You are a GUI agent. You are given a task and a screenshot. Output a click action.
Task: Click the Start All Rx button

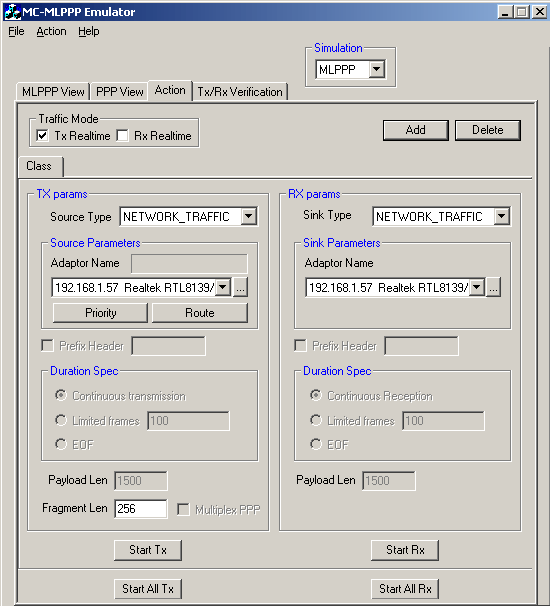pyautogui.click(x=405, y=589)
